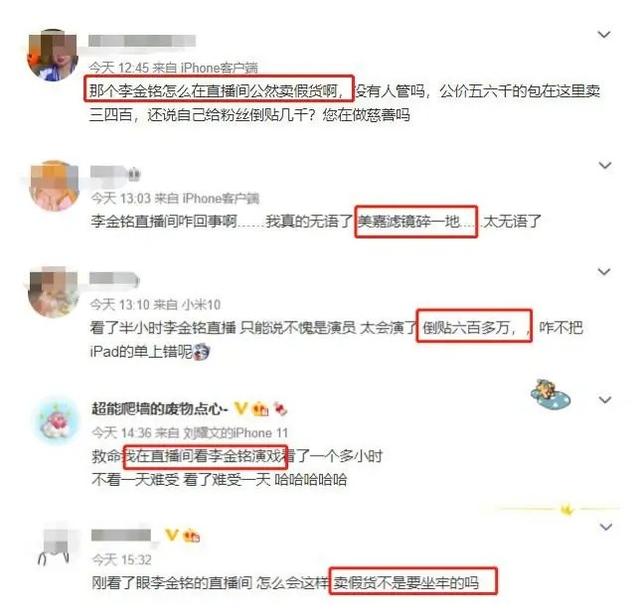
Task: Open avatar of 15:32 post author
Action: point(56,546)
